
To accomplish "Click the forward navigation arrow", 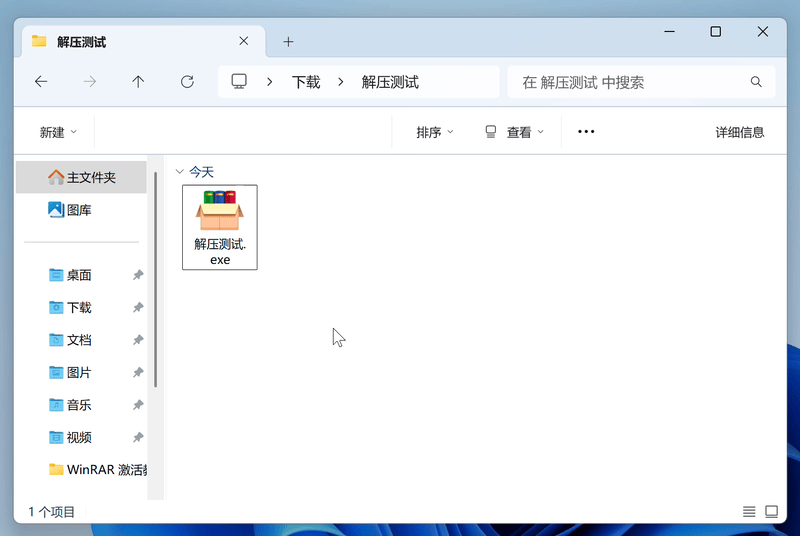I will click(x=90, y=82).
